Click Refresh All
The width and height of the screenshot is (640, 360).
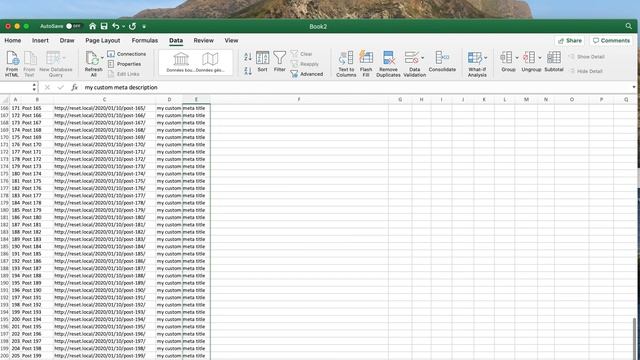(x=93, y=64)
